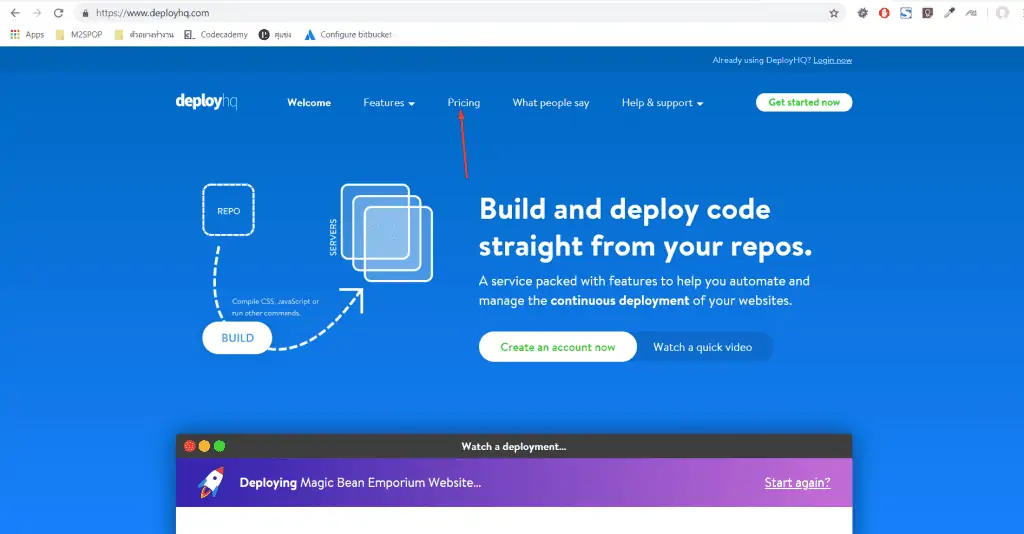Click the Get started now button
Image resolution: width=1024 pixels, height=534 pixels.
804,102
